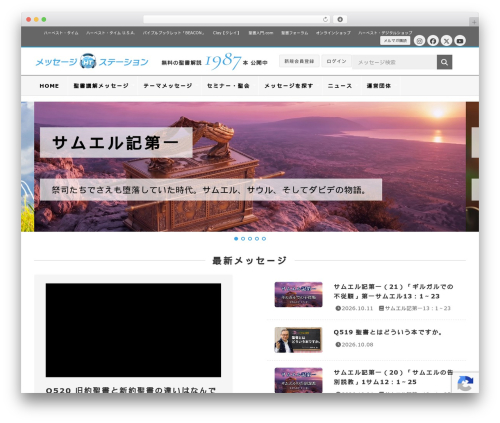
Task: Open thumbnail of Q519 message
Action: pos(298,340)
